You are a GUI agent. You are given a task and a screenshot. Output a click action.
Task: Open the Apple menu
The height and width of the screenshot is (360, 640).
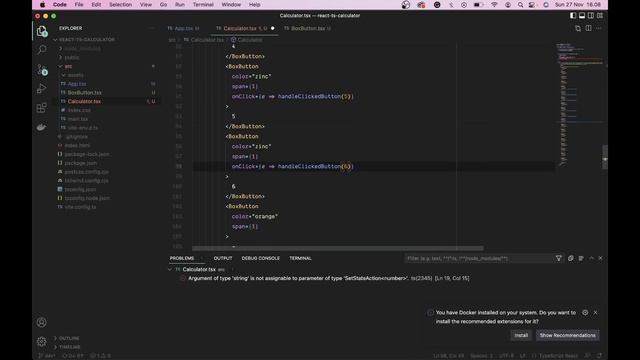click(x=42, y=5)
